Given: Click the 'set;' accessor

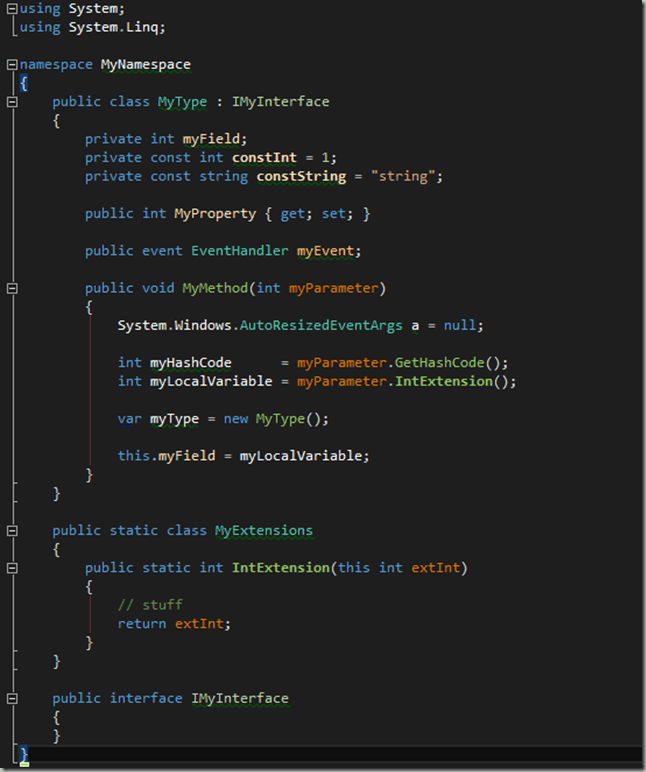Looking at the screenshot, I should [x=338, y=214].
